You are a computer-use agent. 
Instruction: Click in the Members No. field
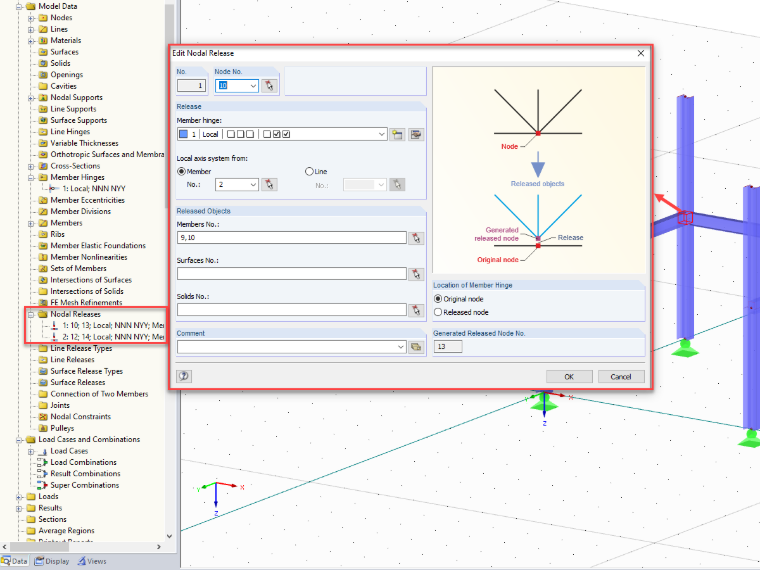pyautogui.click(x=292, y=238)
